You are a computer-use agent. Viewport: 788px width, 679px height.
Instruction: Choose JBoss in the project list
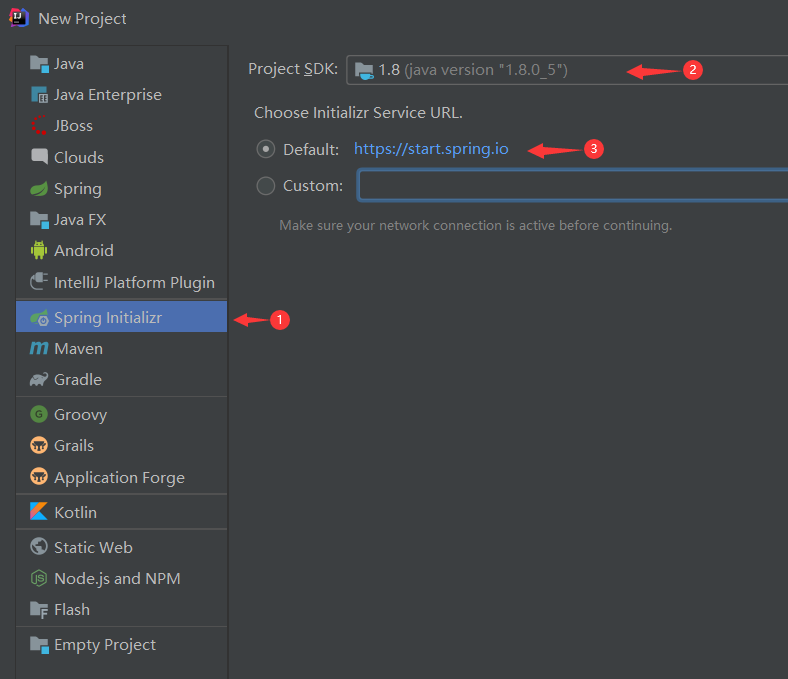[122, 126]
